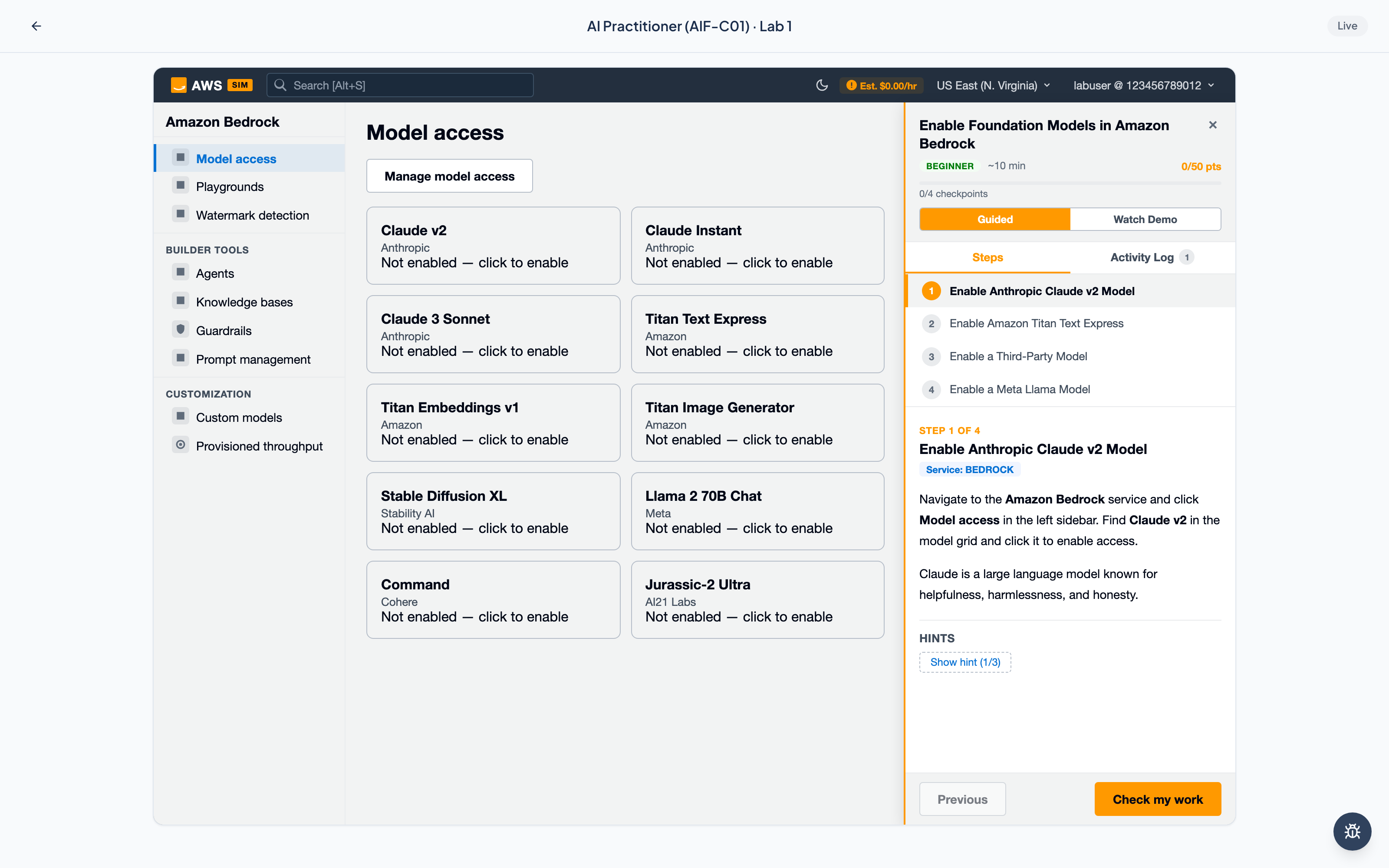Click the Amazon Bedrock sidebar title
This screenshot has height=868, width=1389.
coord(222,122)
